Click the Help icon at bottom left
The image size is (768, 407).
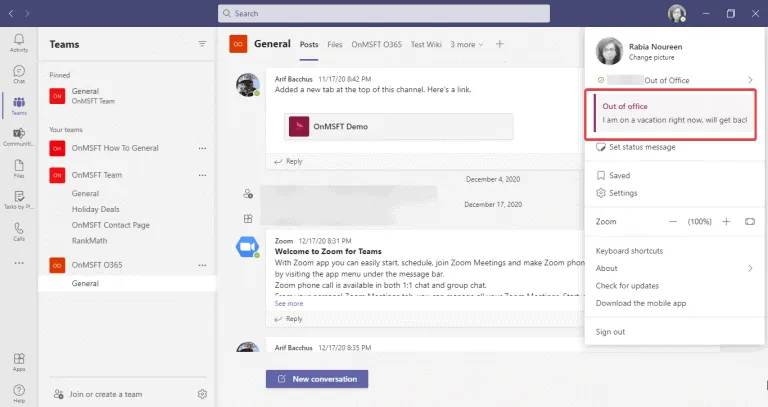18,391
